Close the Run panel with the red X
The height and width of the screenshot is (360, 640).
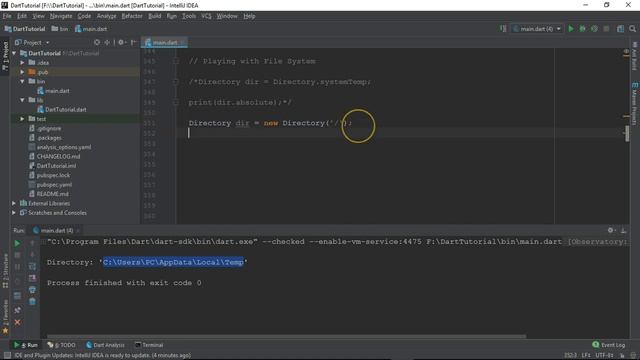(x=17, y=322)
